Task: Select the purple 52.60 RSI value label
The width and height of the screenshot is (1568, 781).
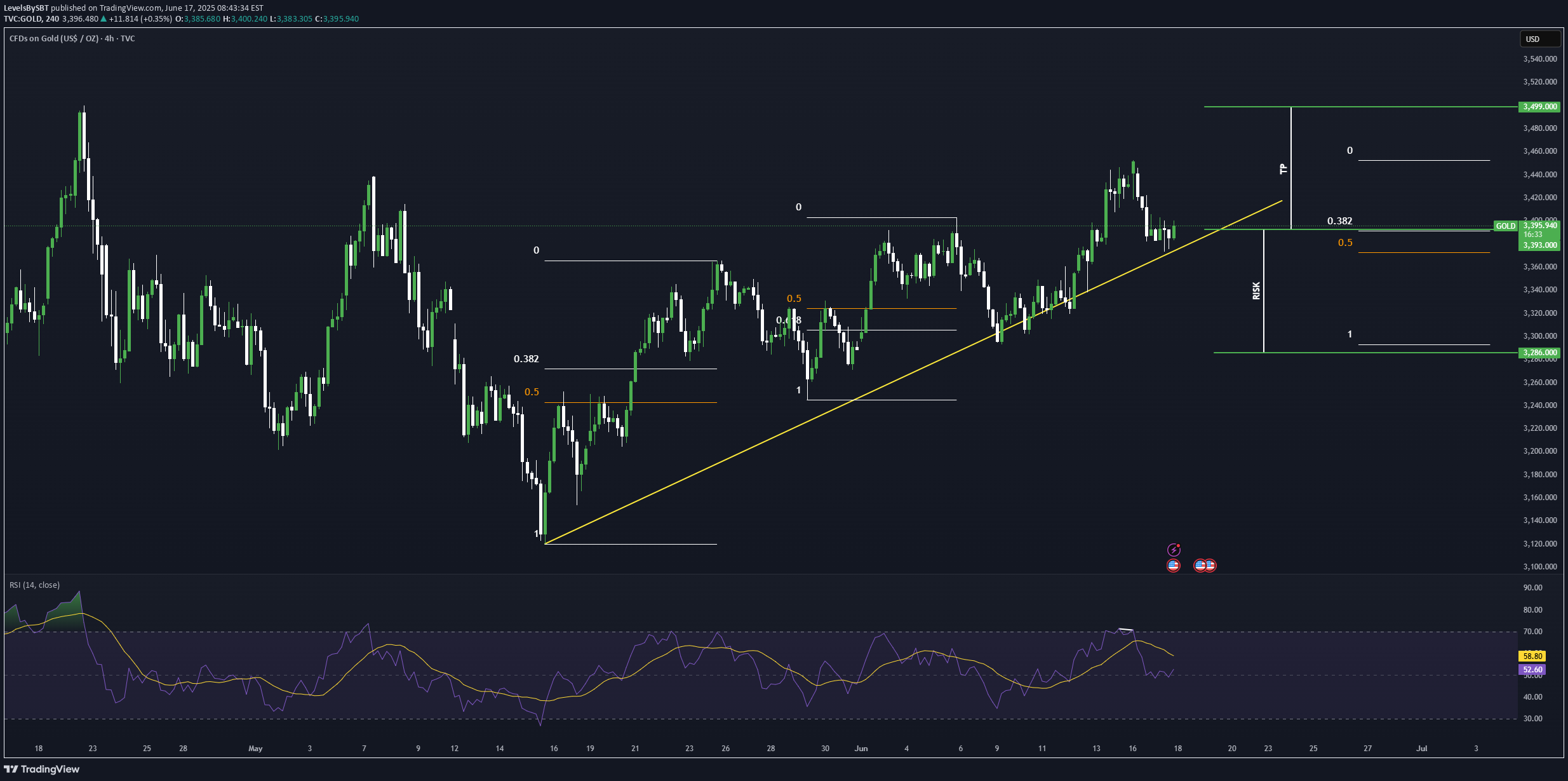Action: click(x=1532, y=670)
